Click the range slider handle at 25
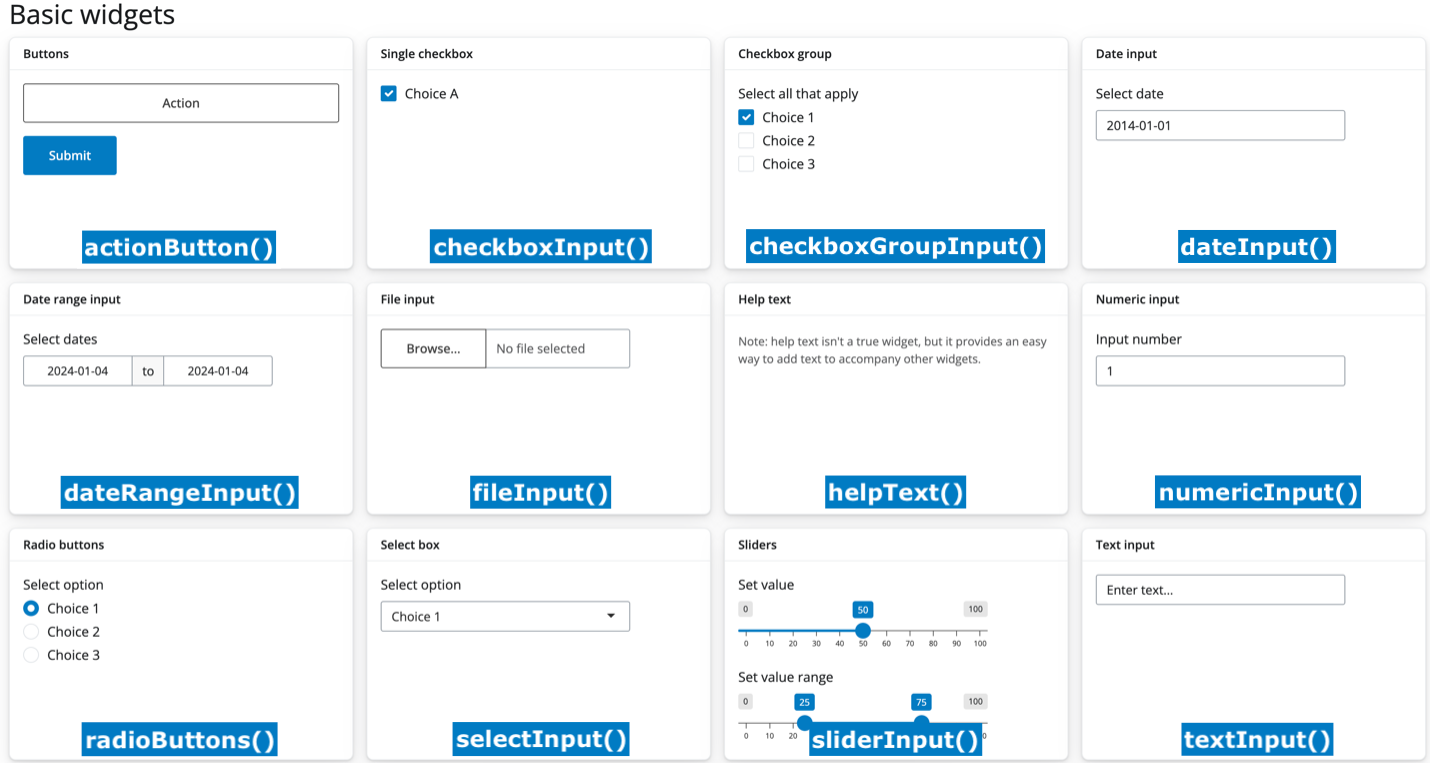The width and height of the screenshot is (1430, 766). tap(804, 722)
